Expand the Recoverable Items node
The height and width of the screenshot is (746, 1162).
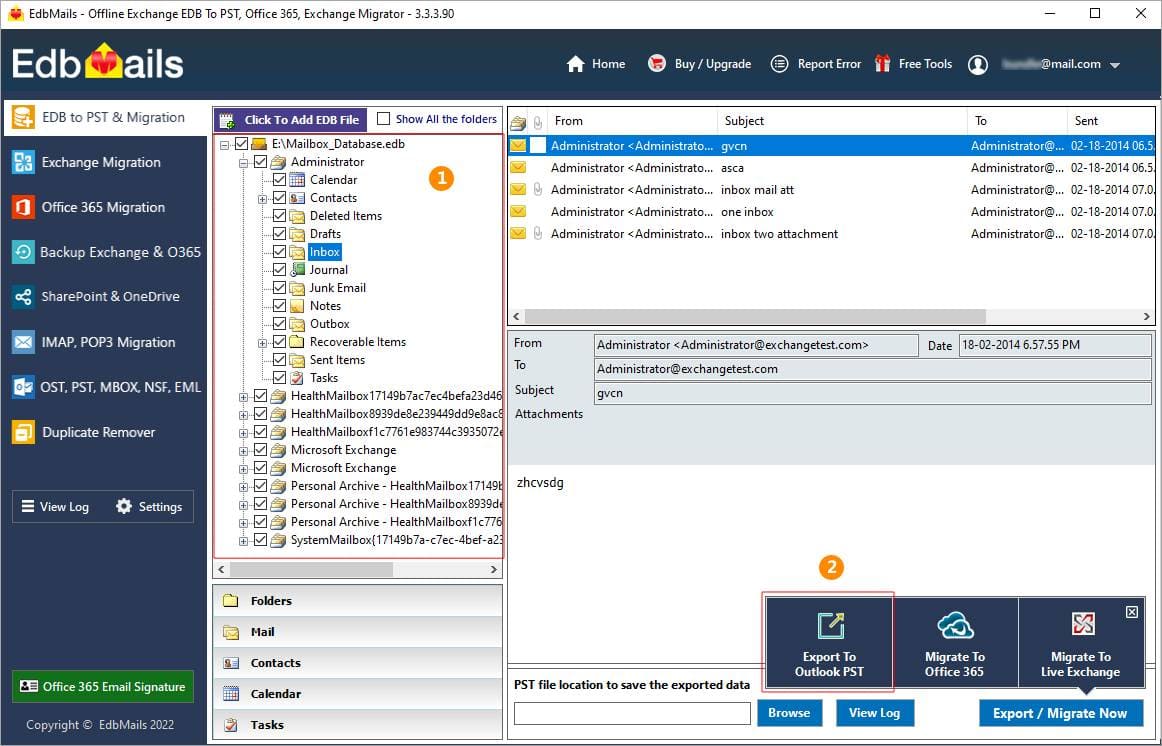[x=262, y=342]
